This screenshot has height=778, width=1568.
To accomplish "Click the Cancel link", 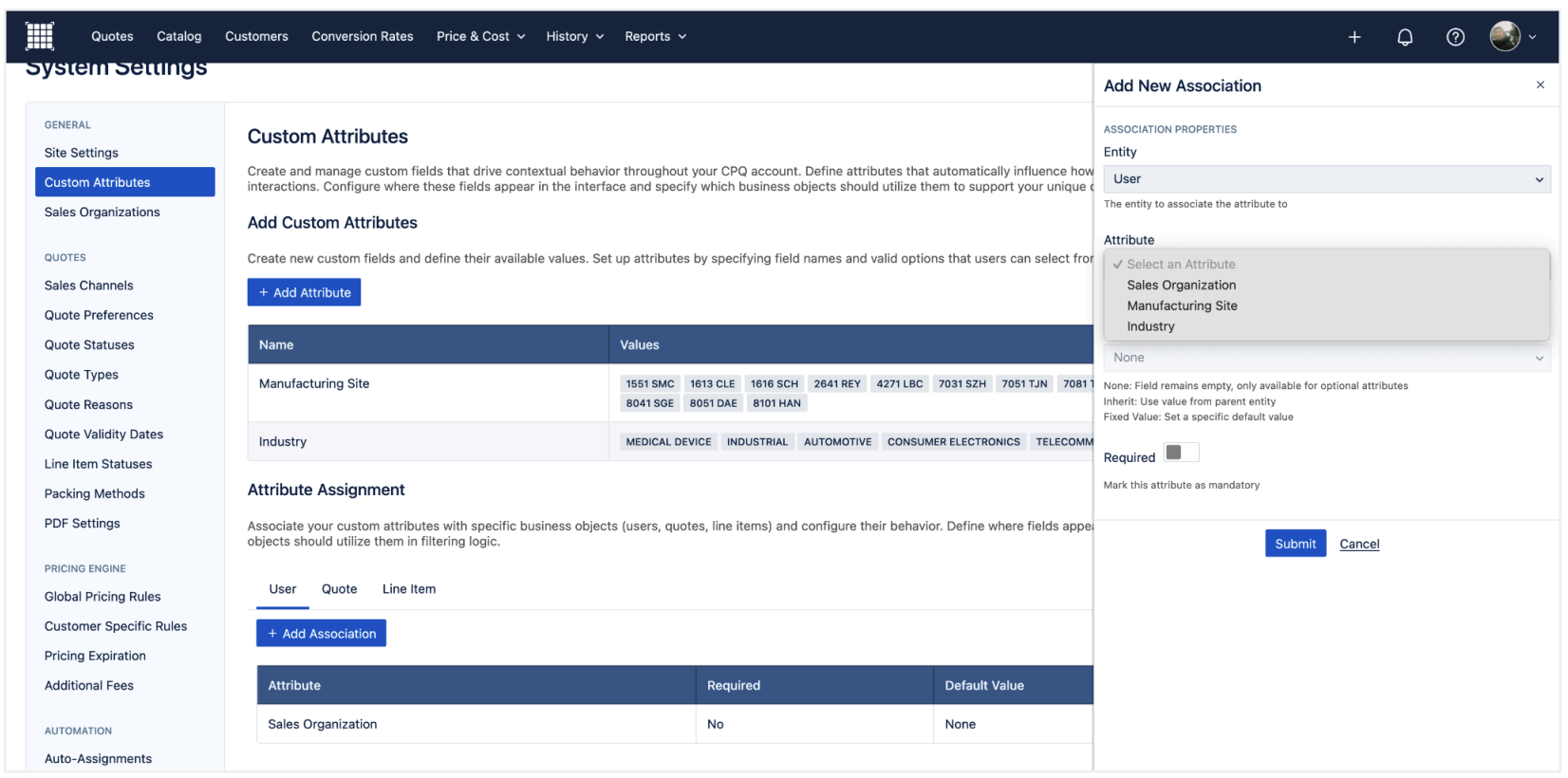I will click(x=1359, y=544).
